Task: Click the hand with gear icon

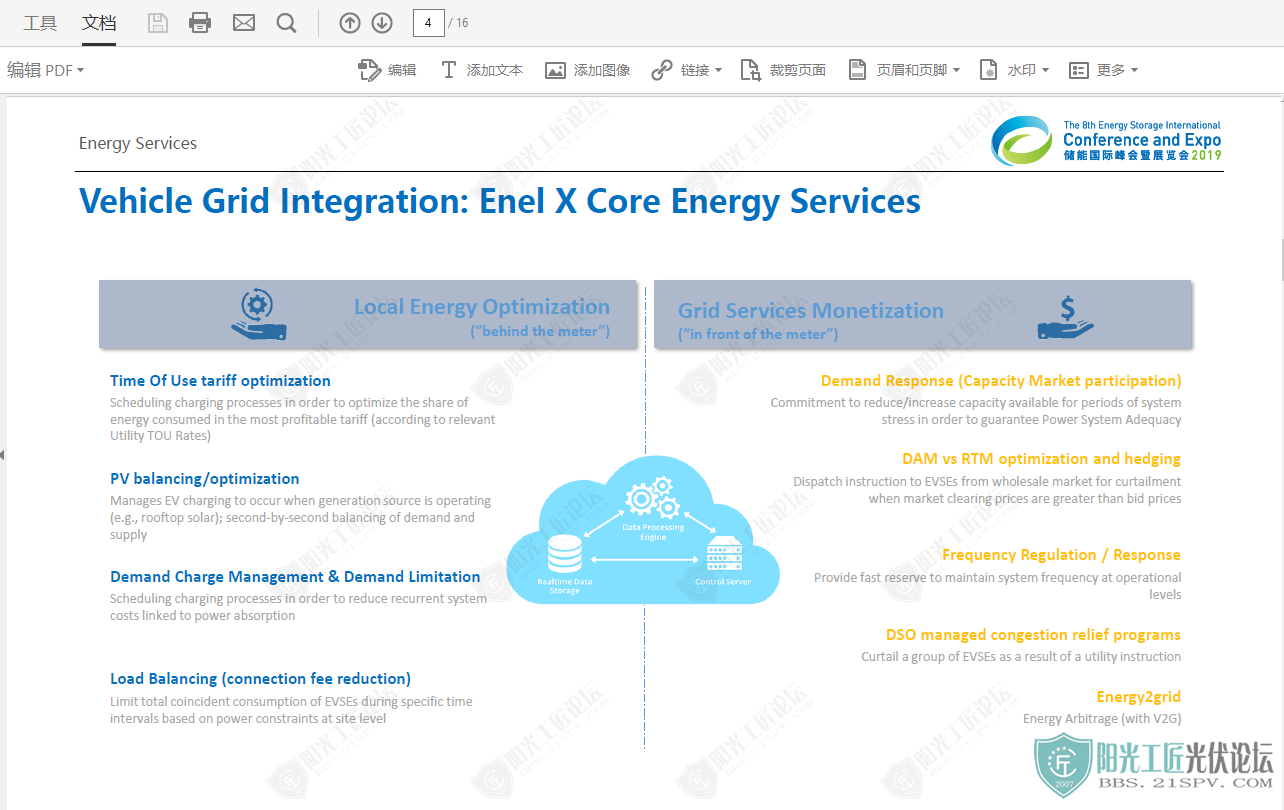Action: point(258,314)
